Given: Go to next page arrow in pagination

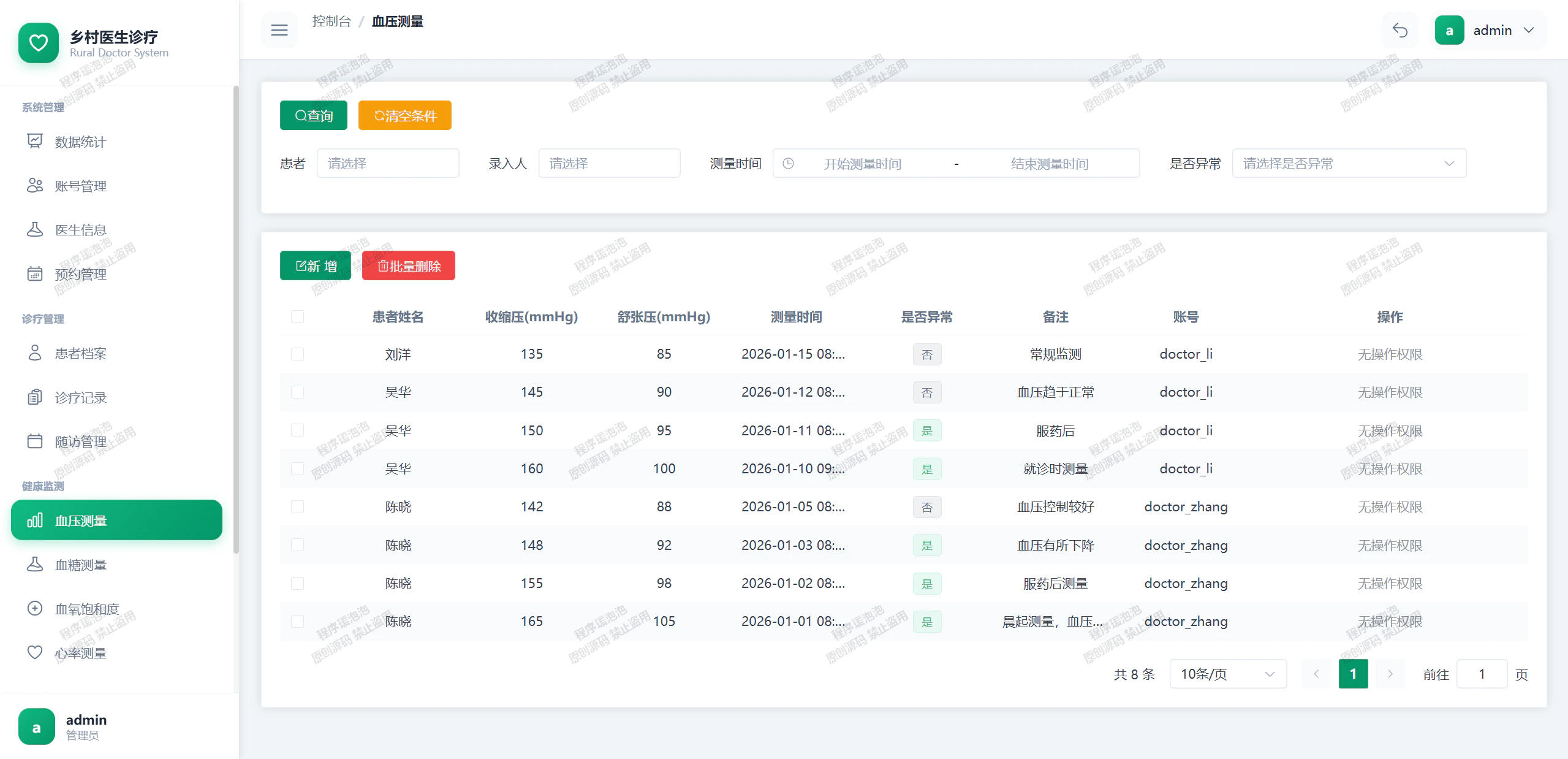Looking at the screenshot, I should click(x=1390, y=674).
